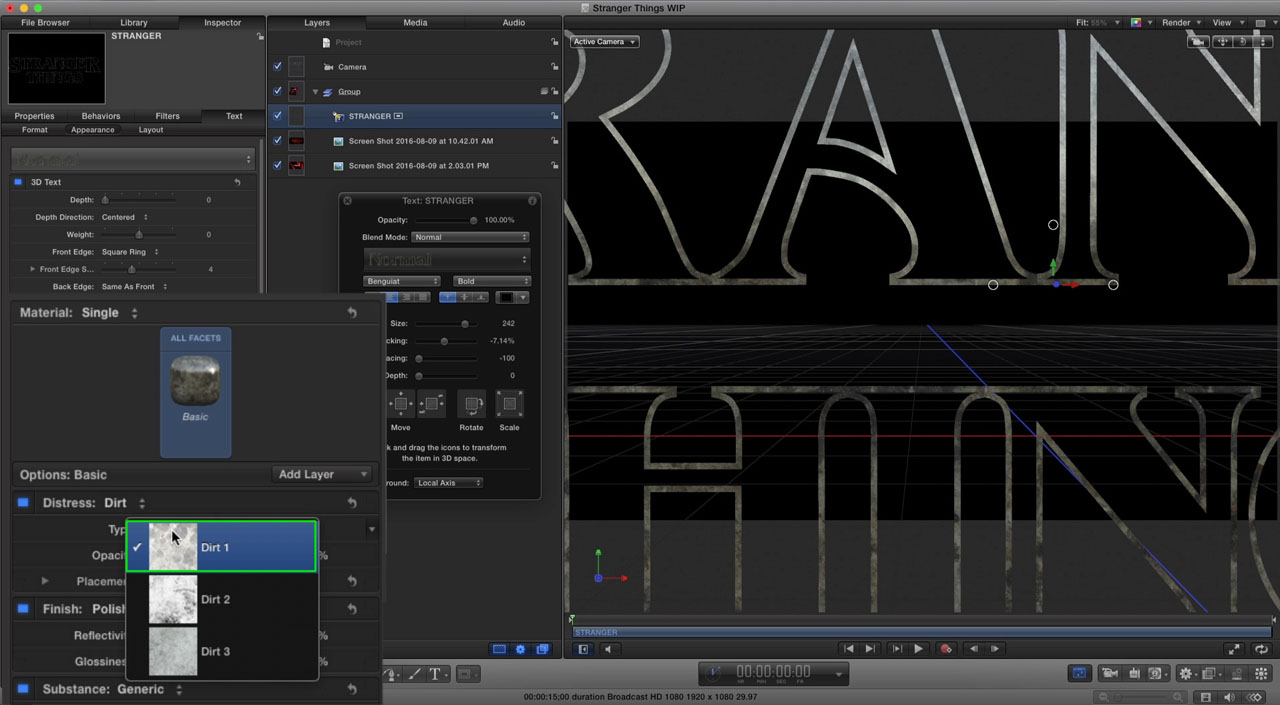Toggle visibility of the STRANGER text layer
The image size is (1280, 705).
277,116
